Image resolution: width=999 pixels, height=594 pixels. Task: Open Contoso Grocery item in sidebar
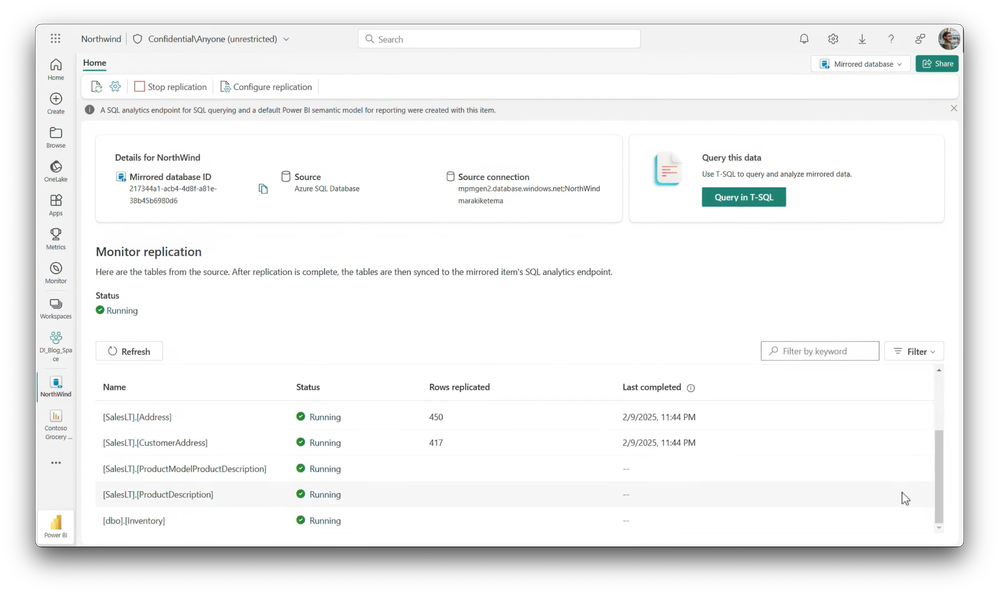point(56,424)
